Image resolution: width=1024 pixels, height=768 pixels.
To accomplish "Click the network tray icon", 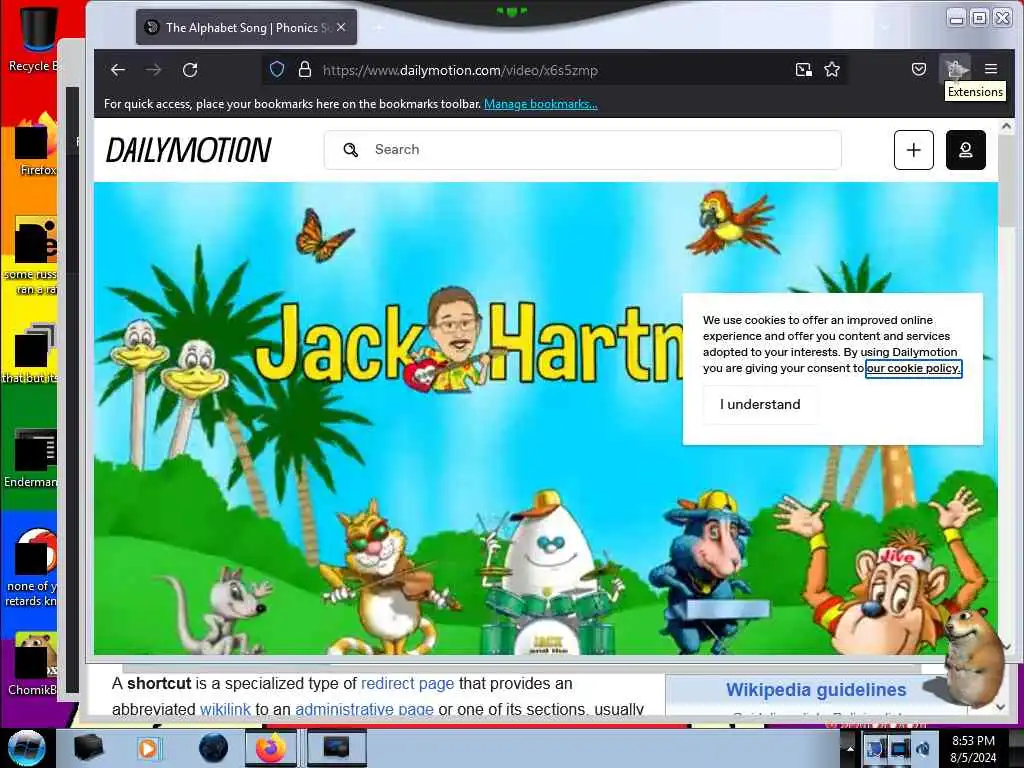I will tap(900, 748).
